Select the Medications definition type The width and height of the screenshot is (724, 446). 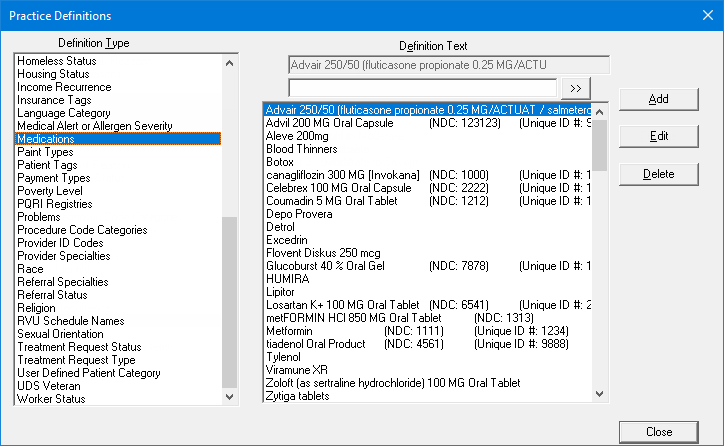coord(118,139)
